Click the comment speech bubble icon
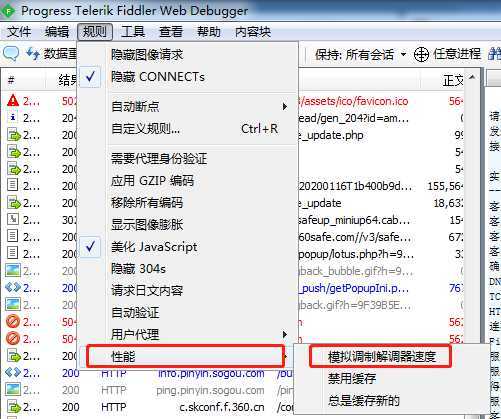The image size is (501, 419). [x=11, y=54]
